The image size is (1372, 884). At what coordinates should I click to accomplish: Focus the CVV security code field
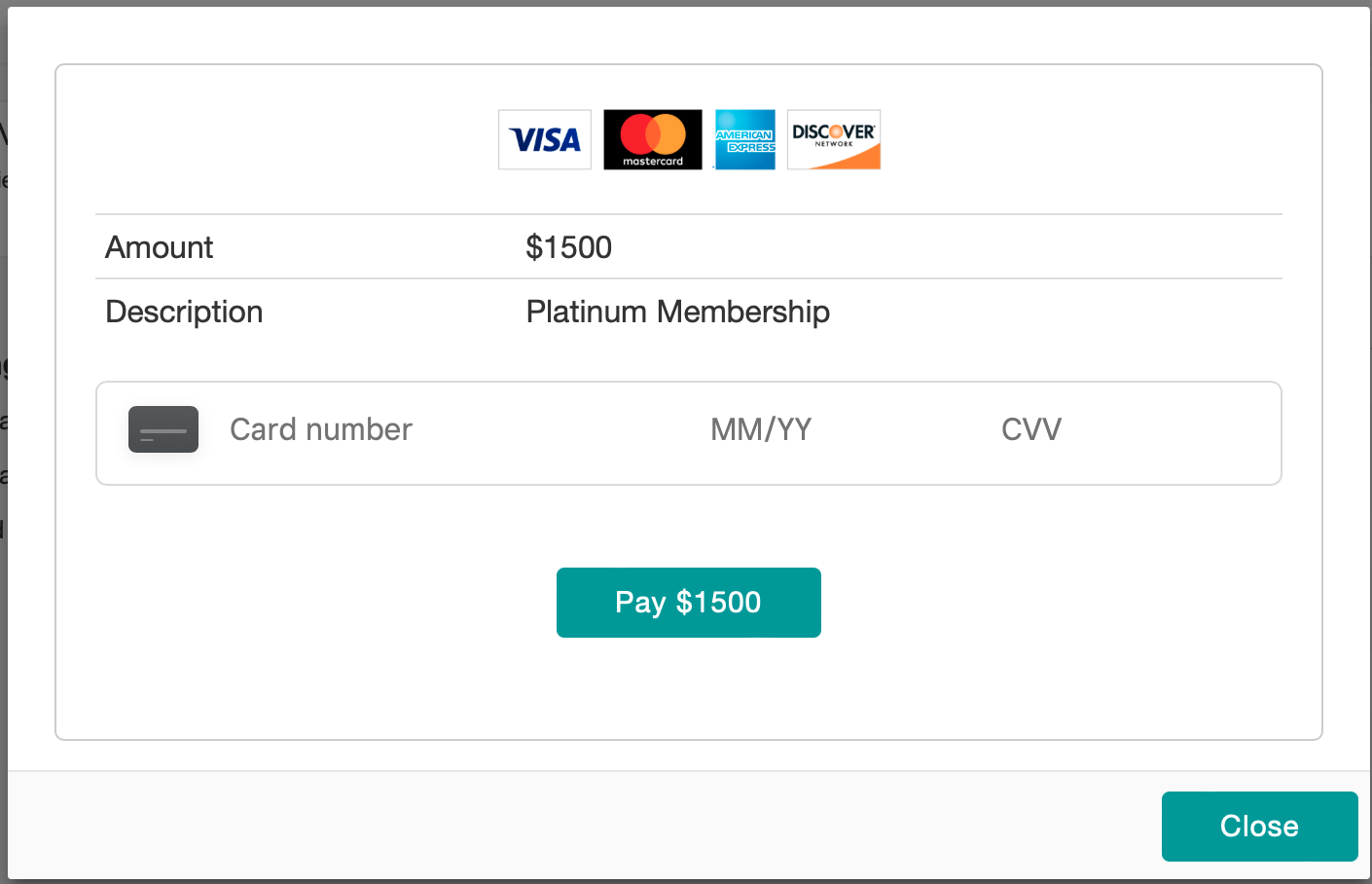coord(1031,429)
